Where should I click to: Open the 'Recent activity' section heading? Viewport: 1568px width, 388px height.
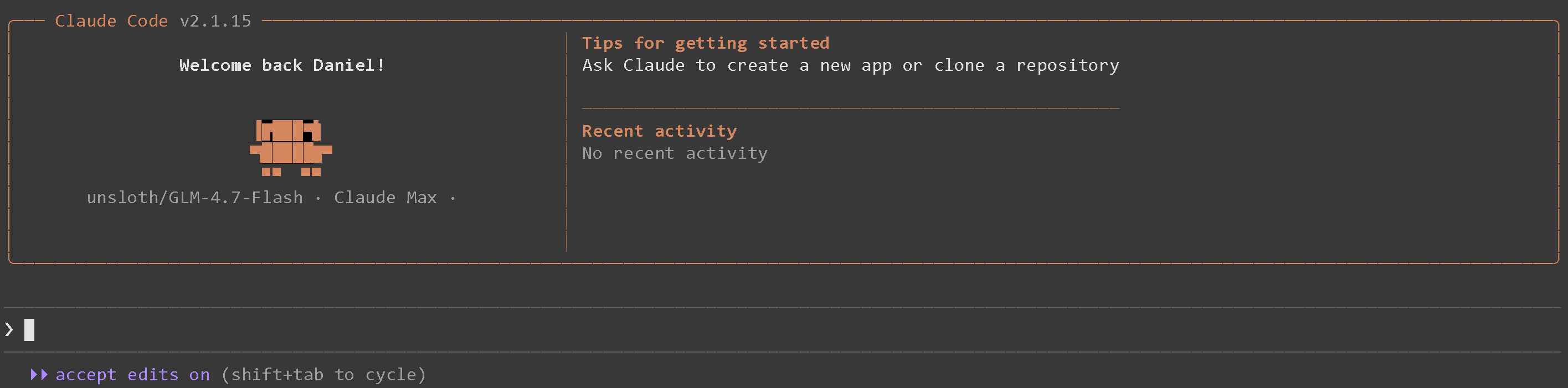point(659,131)
